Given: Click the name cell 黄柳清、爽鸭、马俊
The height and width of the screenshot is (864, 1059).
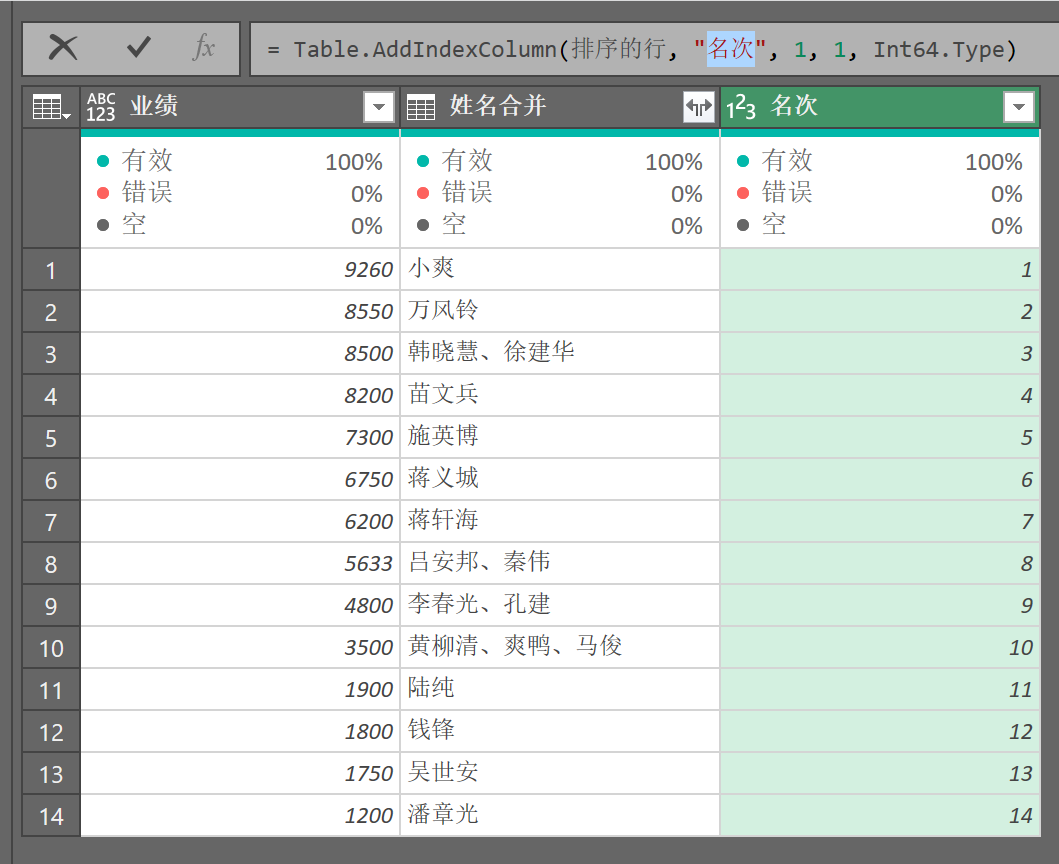Looking at the screenshot, I should pyautogui.click(x=560, y=648).
